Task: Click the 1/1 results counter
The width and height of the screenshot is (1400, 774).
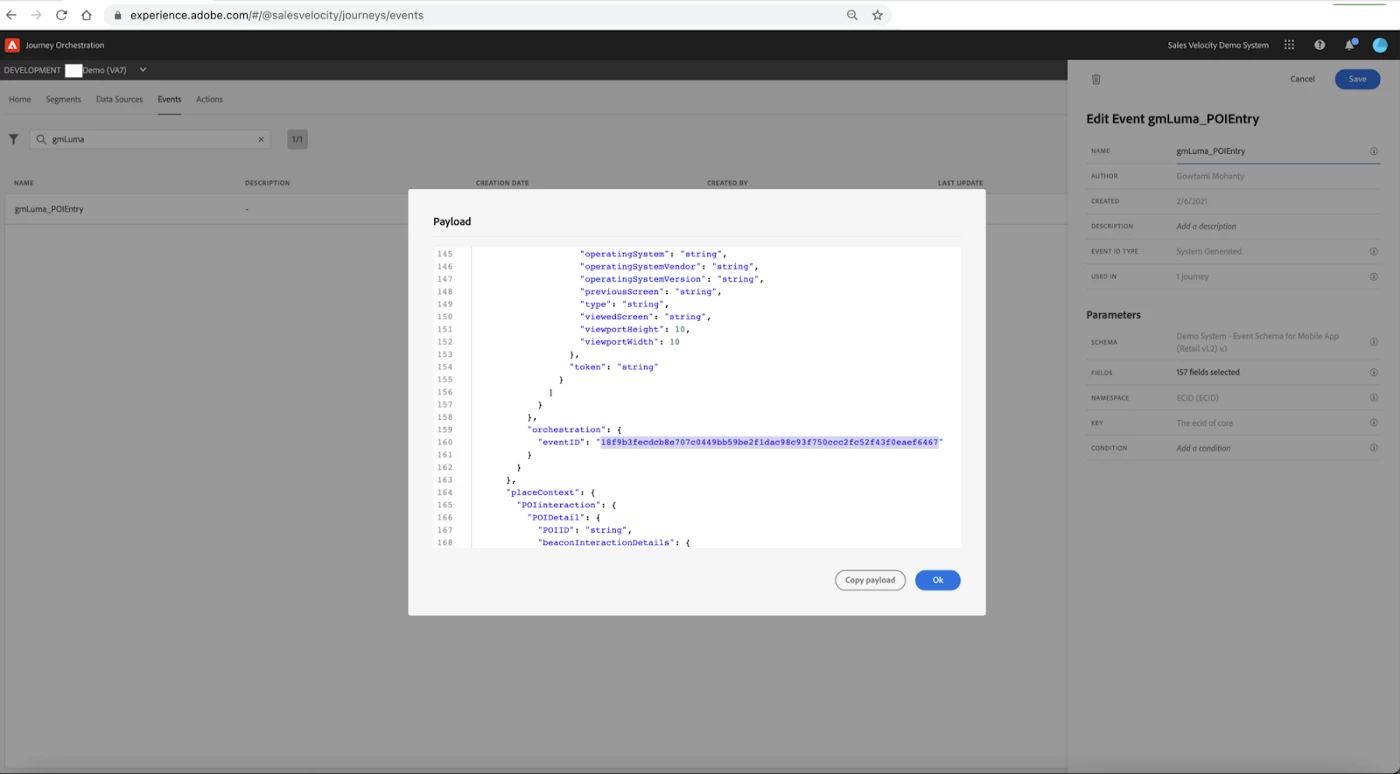Action: click(x=297, y=139)
